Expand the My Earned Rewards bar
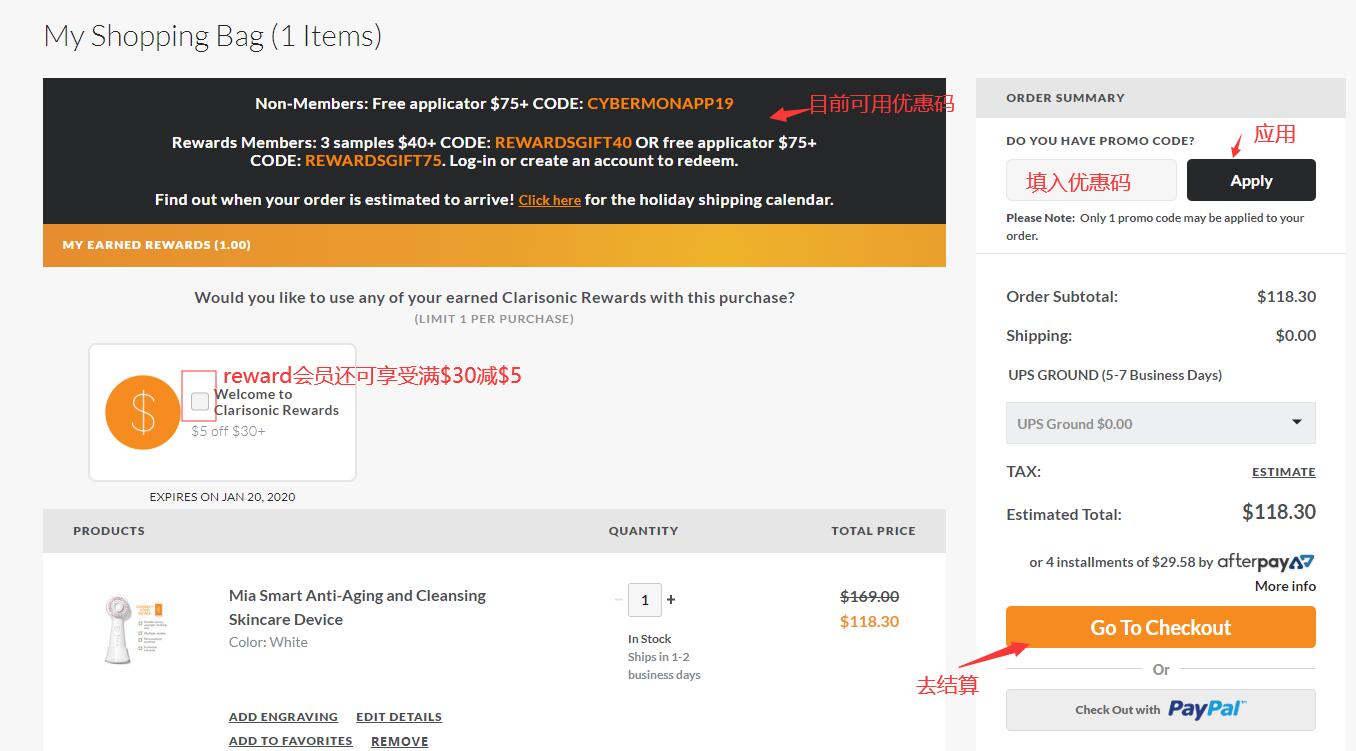1356x751 pixels. click(494, 245)
